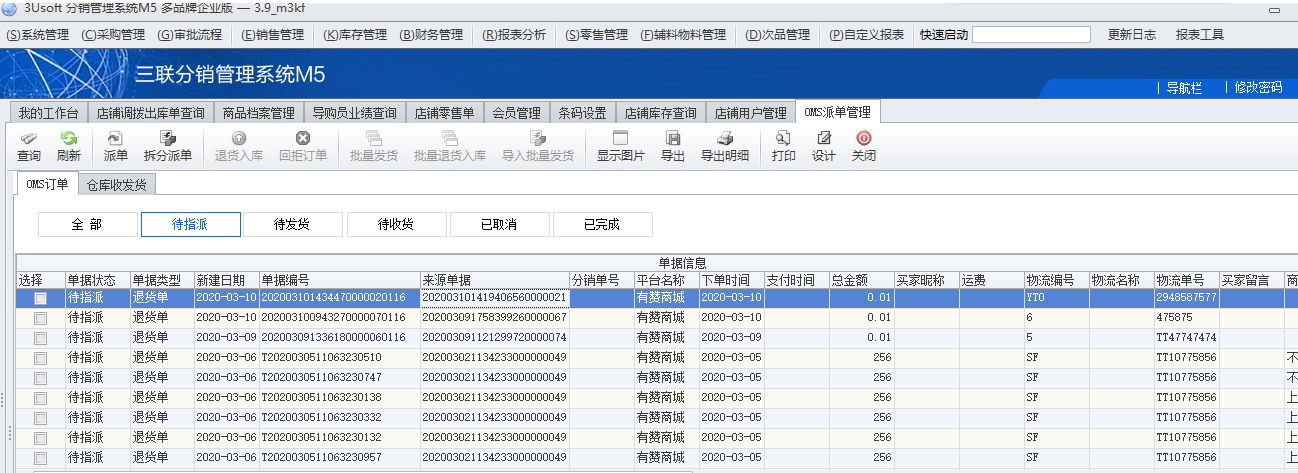1298x473 pixels.
Task: Switch to the 店铺调拨出库单查询 tab
Action: [151, 113]
